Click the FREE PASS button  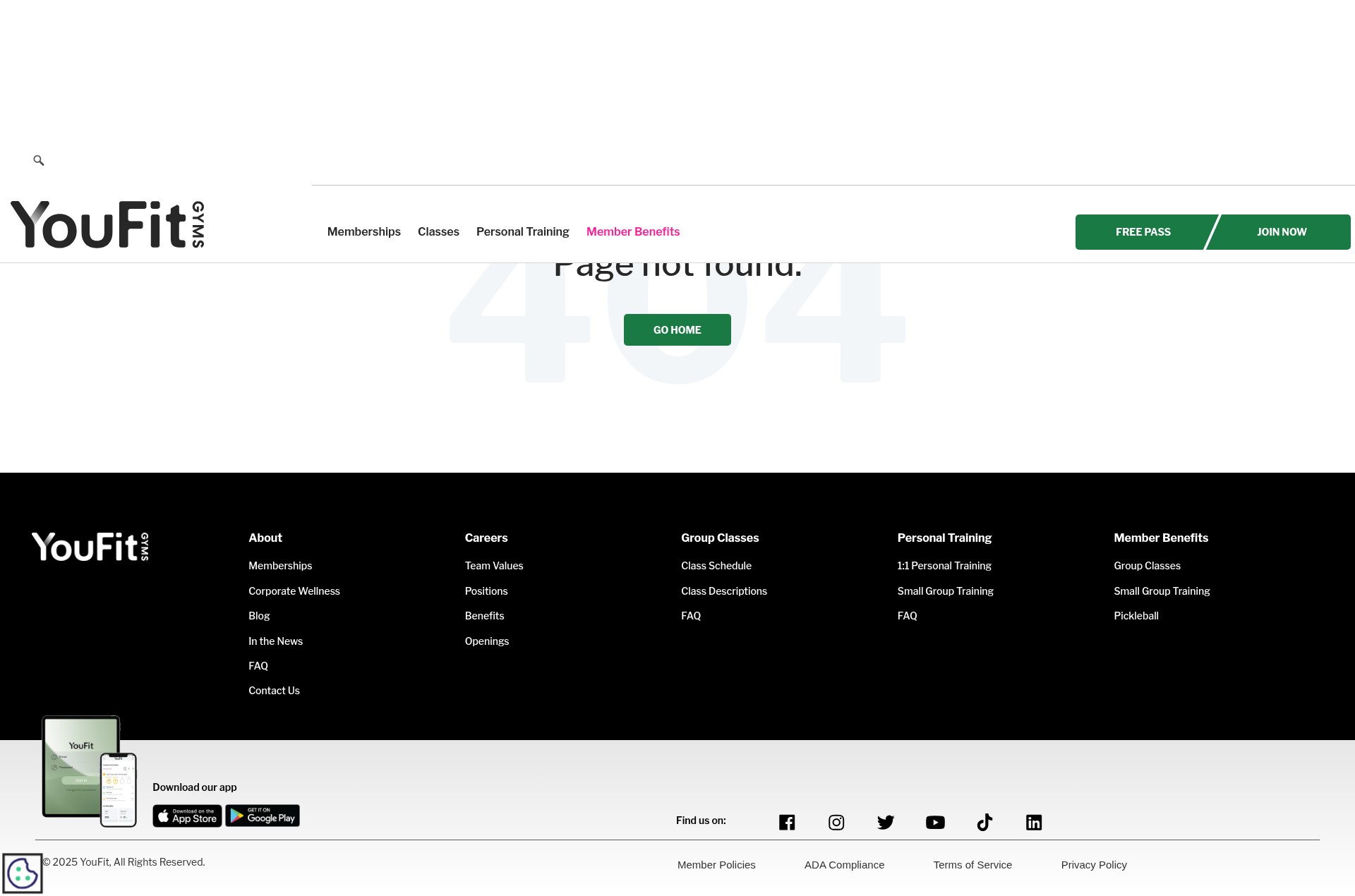pyautogui.click(x=1143, y=232)
